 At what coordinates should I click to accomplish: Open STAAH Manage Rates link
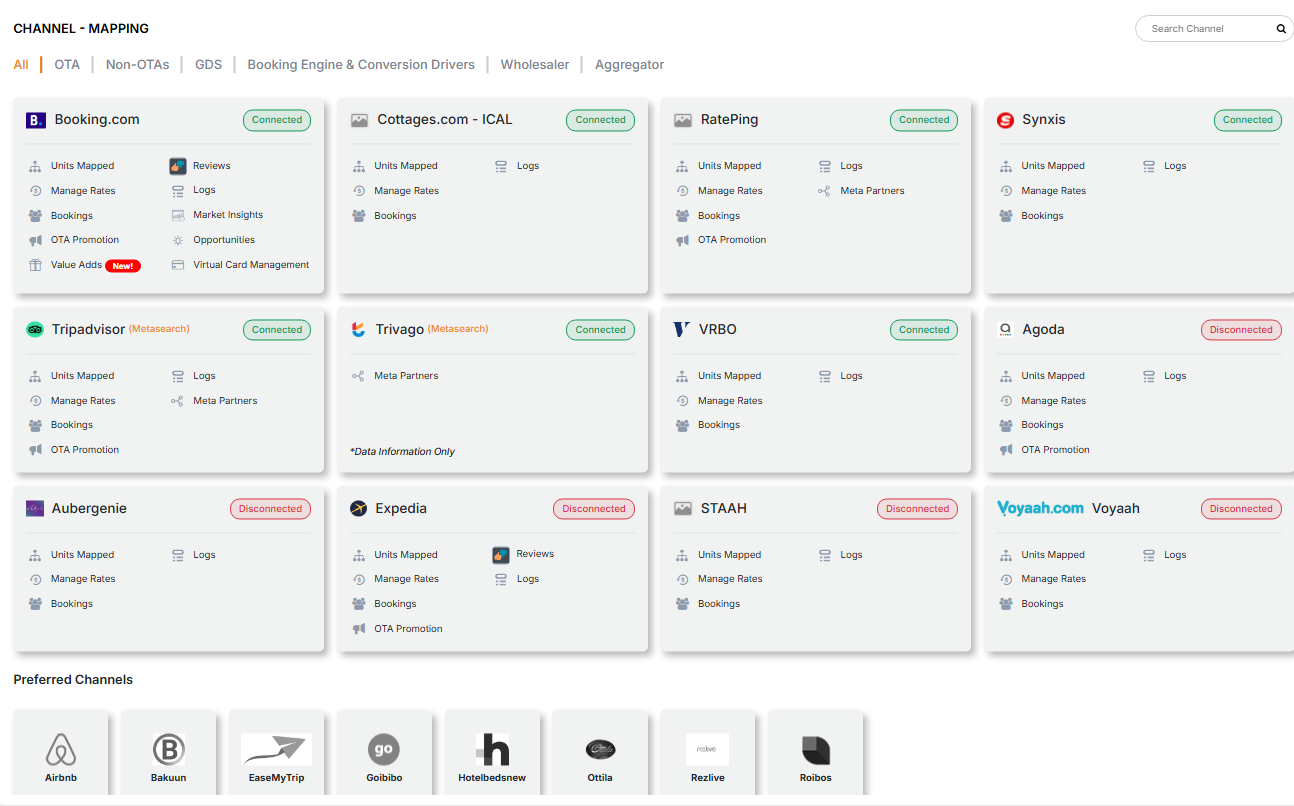[730, 579]
